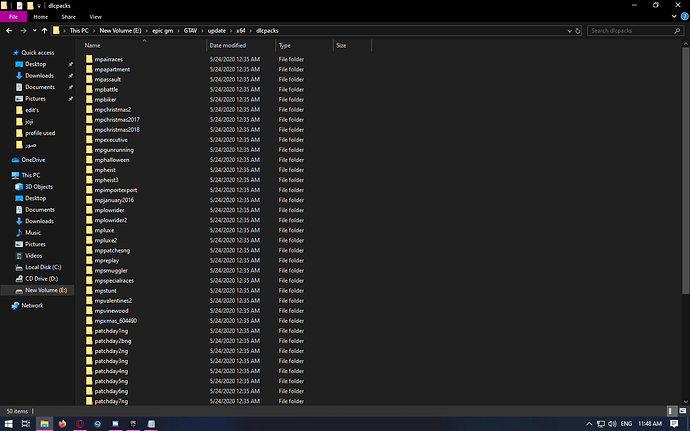
Task: Click the Windows Start button
Action: point(9,422)
